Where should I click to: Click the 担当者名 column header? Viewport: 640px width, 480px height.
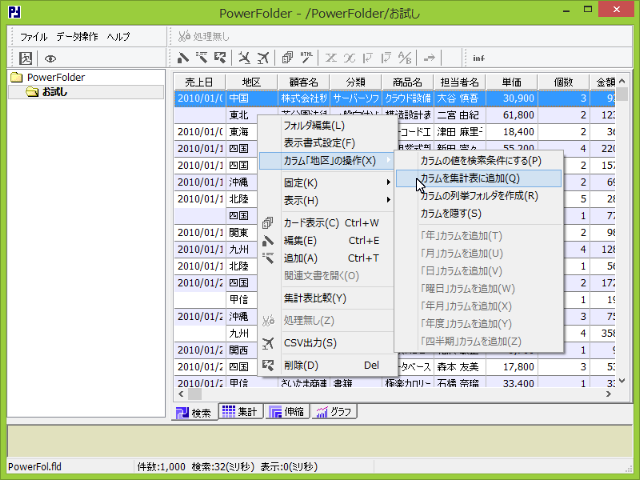pos(460,82)
